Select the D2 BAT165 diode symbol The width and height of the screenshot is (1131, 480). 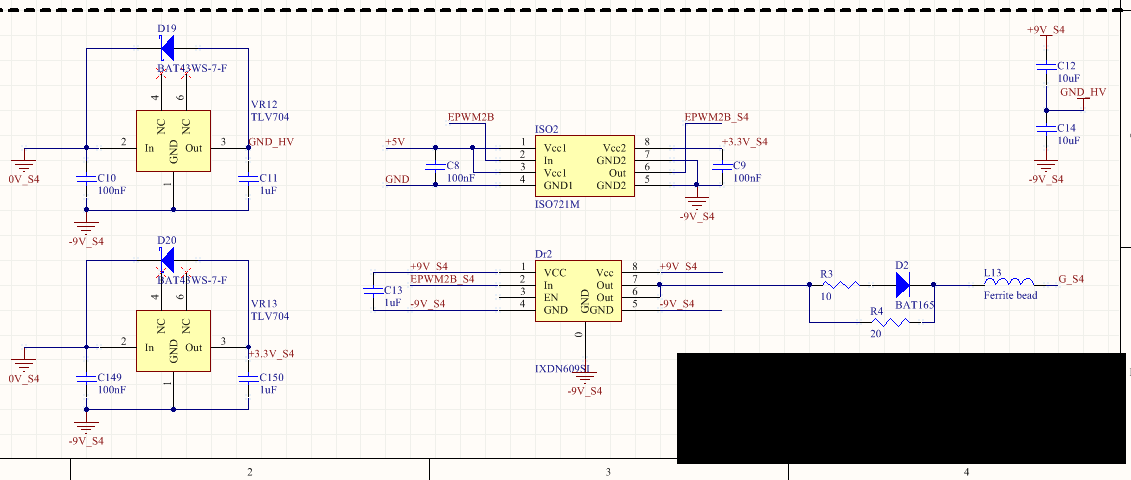902,286
